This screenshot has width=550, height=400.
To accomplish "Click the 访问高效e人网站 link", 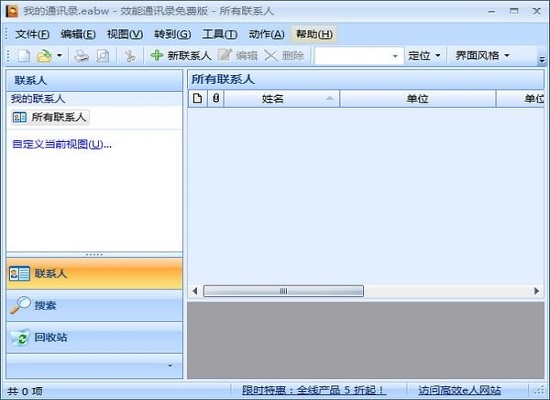I will [x=460, y=390].
